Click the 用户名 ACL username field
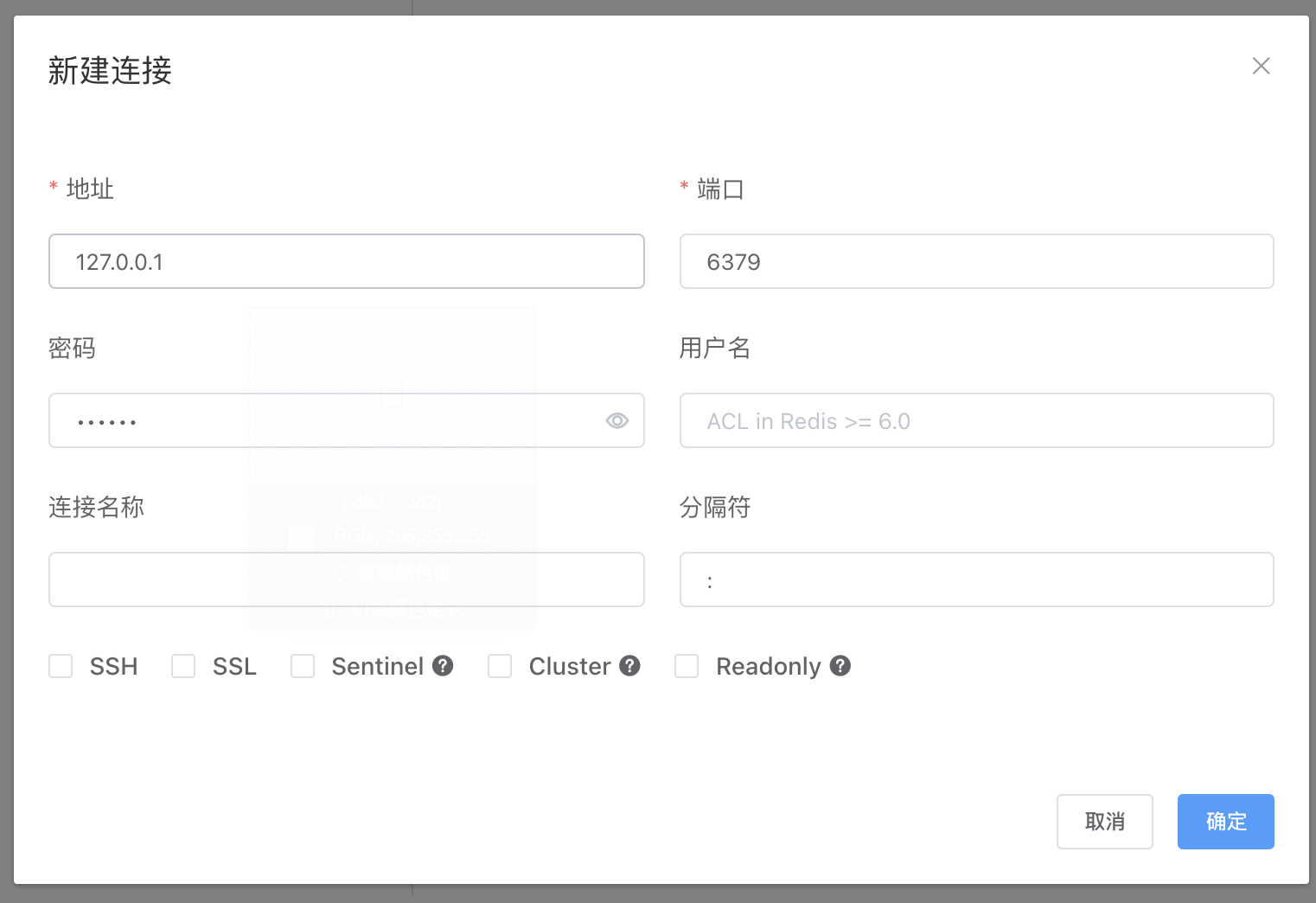Viewport: 1316px width, 903px height. coord(977,420)
